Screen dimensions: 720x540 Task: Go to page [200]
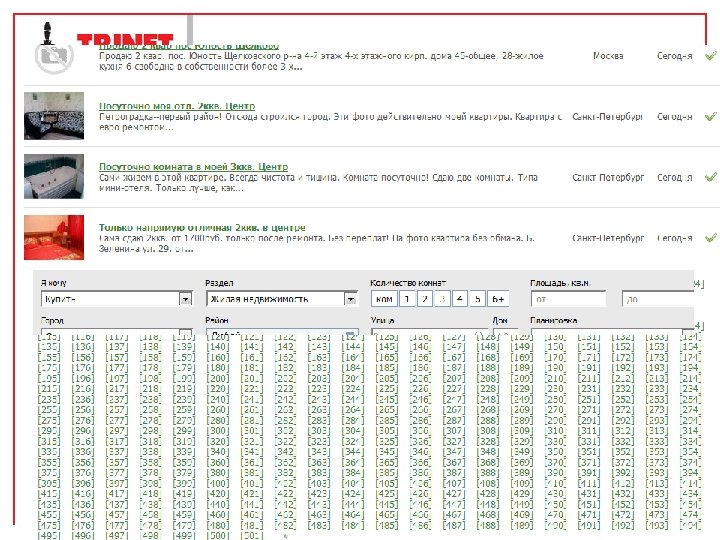coord(218,378)
